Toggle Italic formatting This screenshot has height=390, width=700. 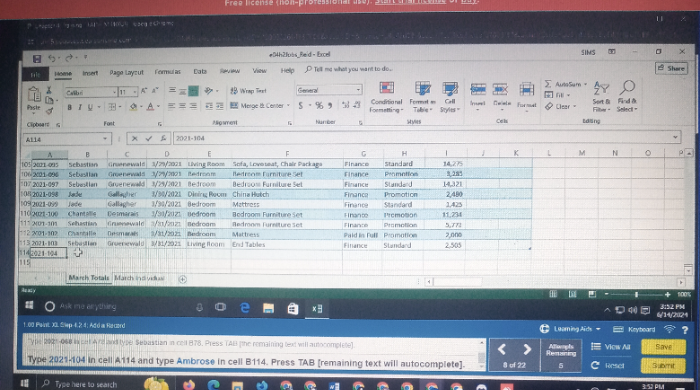coord(80,107)
